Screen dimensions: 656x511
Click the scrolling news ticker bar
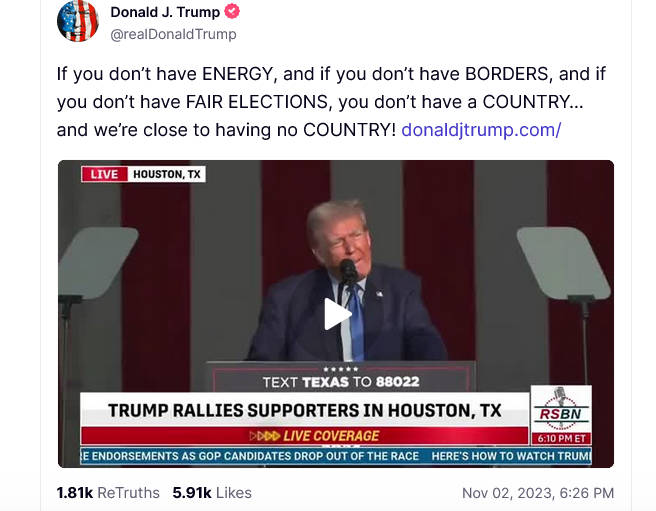pyautogui.click(x=336, y=456)
